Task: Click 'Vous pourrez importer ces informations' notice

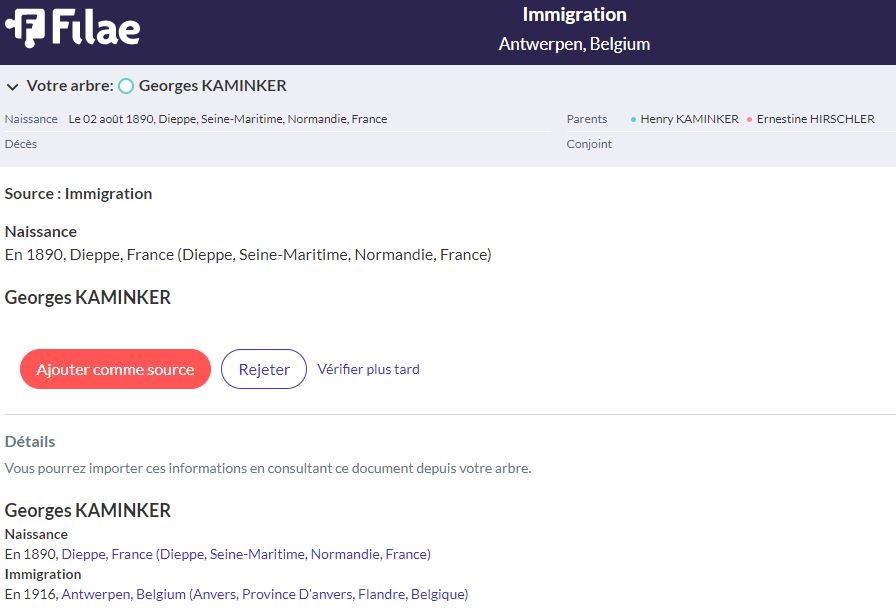Action: click(x=268, y=469)
